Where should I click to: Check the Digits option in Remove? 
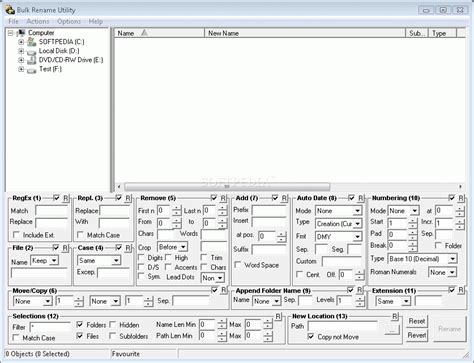click(141, 257)
